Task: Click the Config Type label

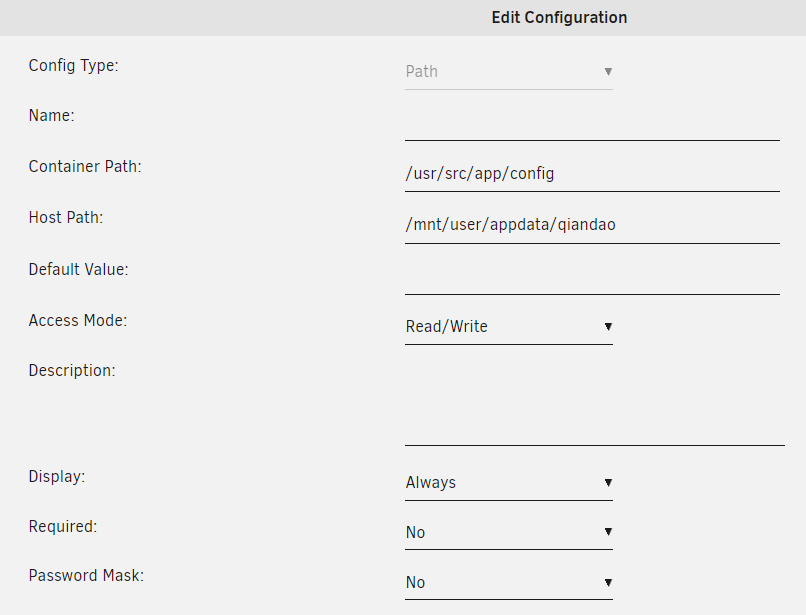Action: click(74, 66)
